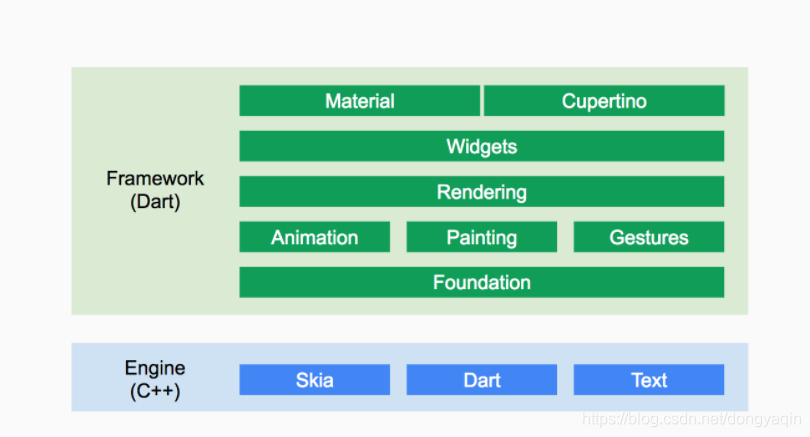Click the Gestures block

pos(649,237)
